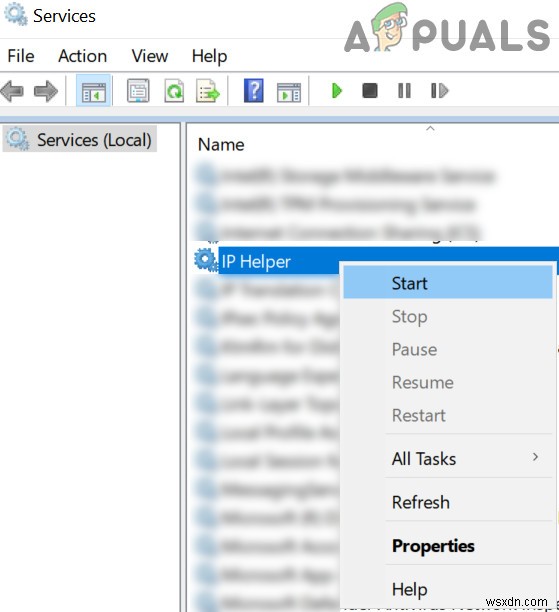The image size is (559, 612).
Task: Click the Refresh toolbar icon
Action: [x=174, y=91]
